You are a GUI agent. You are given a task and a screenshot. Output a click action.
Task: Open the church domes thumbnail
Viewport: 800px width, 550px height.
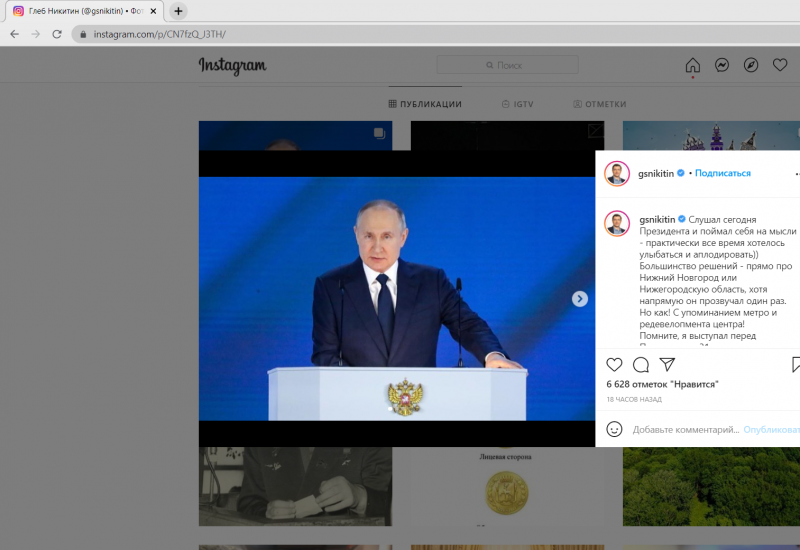point(711,135)
